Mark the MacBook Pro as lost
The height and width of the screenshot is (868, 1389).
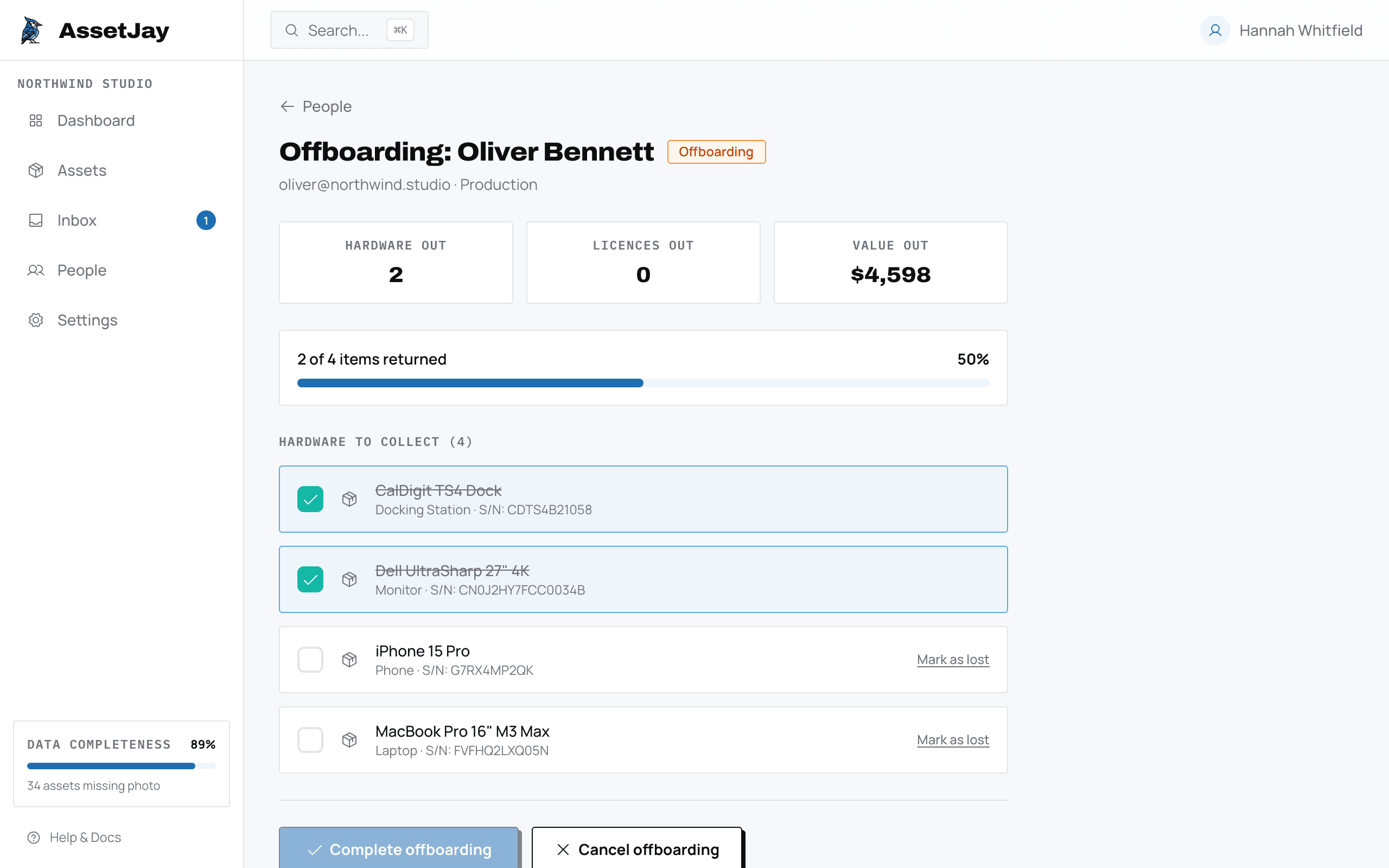pyautogui.click(x=953, y=740)
